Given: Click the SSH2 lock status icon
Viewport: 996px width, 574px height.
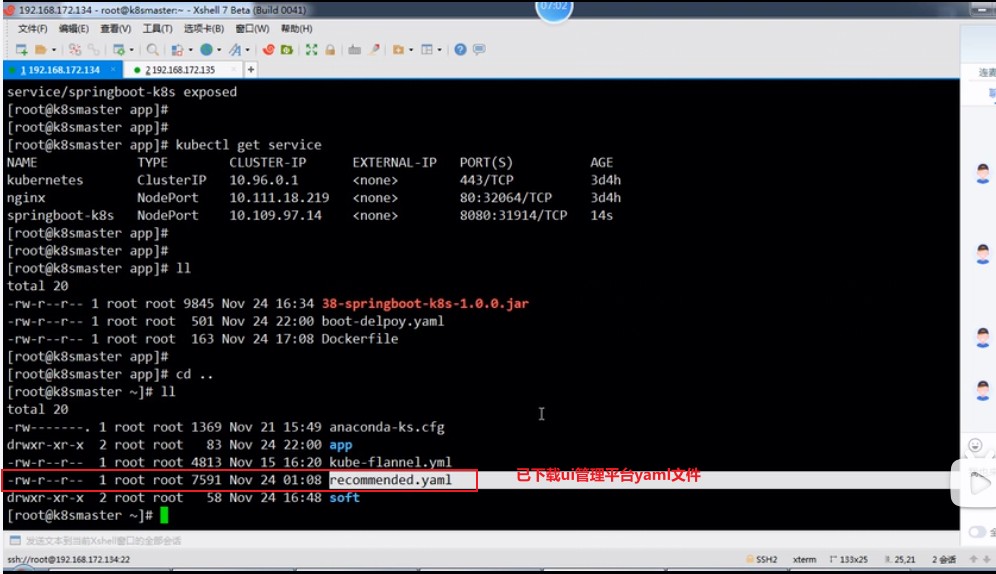Looking at the screenshot, I should (750, 559).
